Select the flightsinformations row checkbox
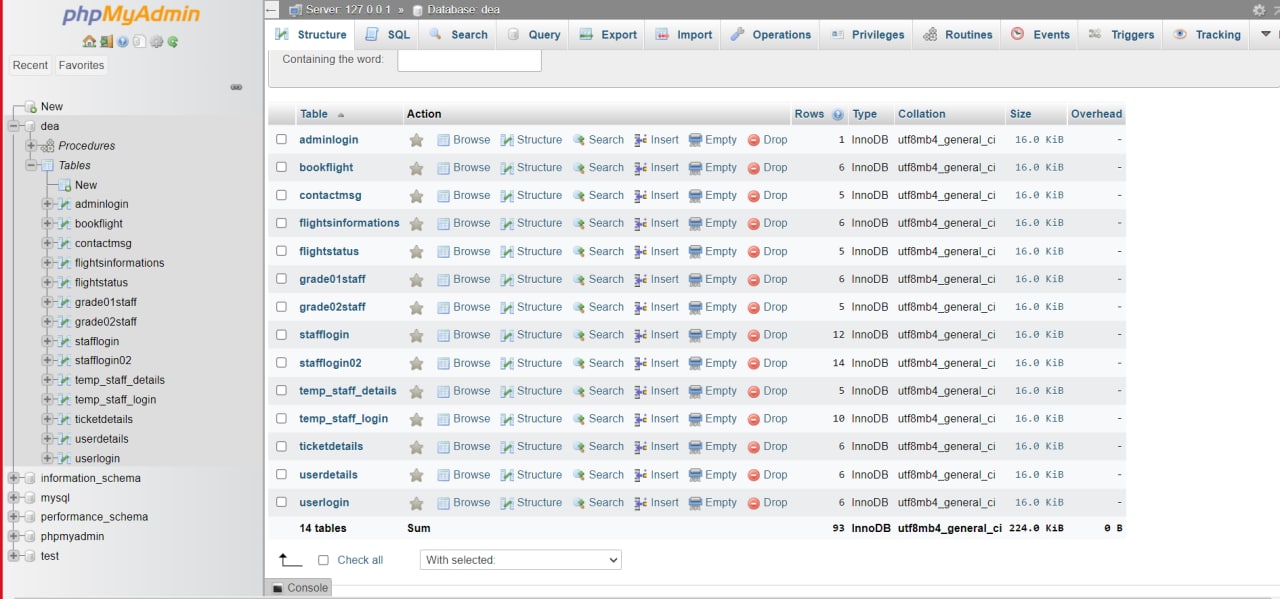Image resolution: width=1280 pixels, height=599 pixels. [x=282, y=223]
